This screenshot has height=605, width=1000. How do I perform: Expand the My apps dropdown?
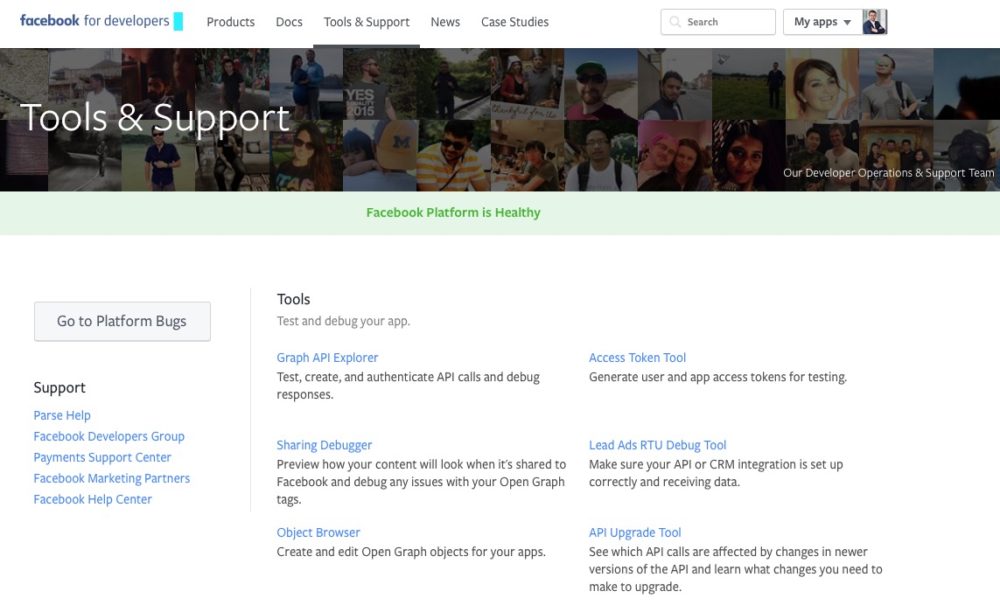(x=822, y=22)
